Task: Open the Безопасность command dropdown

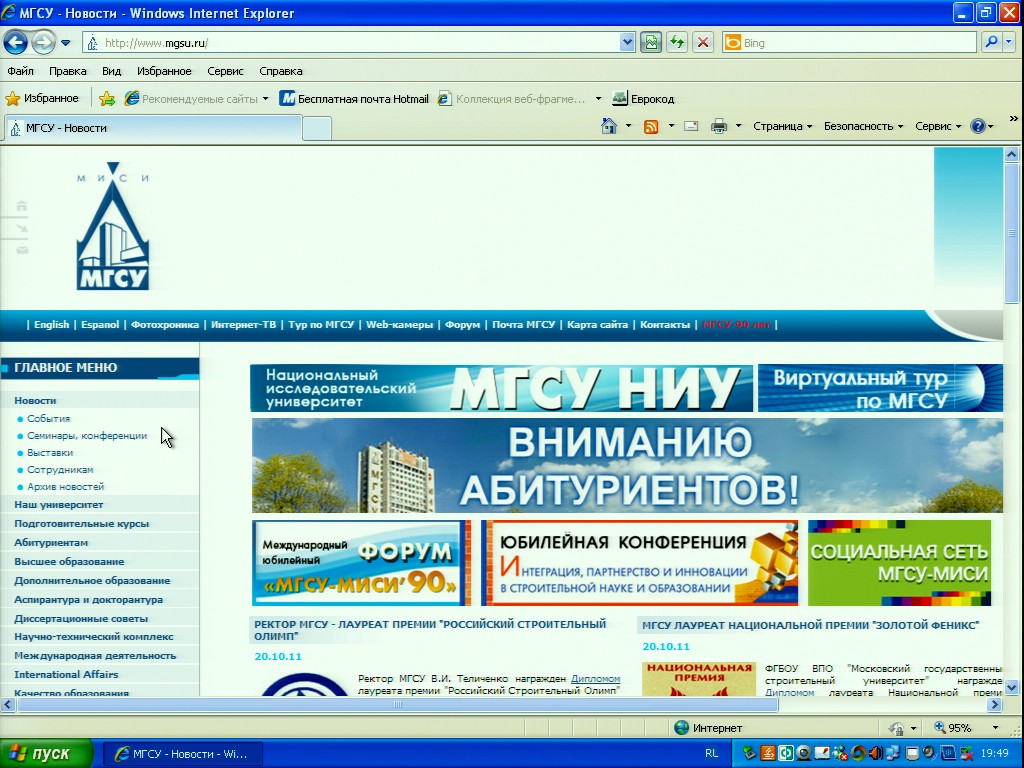Action: (863, 126)
